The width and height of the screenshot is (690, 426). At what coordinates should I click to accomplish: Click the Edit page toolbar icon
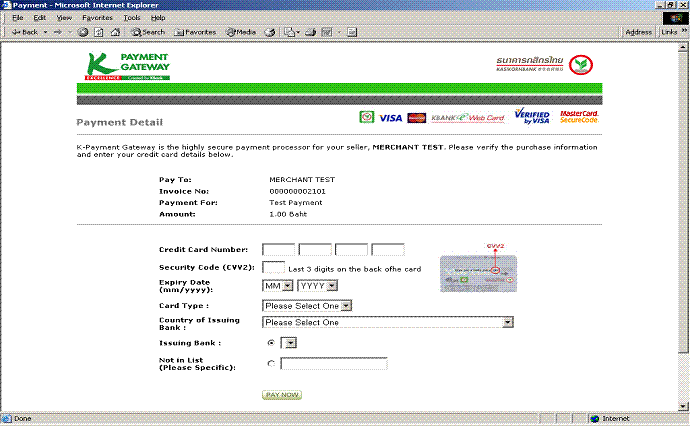(327, 32)
